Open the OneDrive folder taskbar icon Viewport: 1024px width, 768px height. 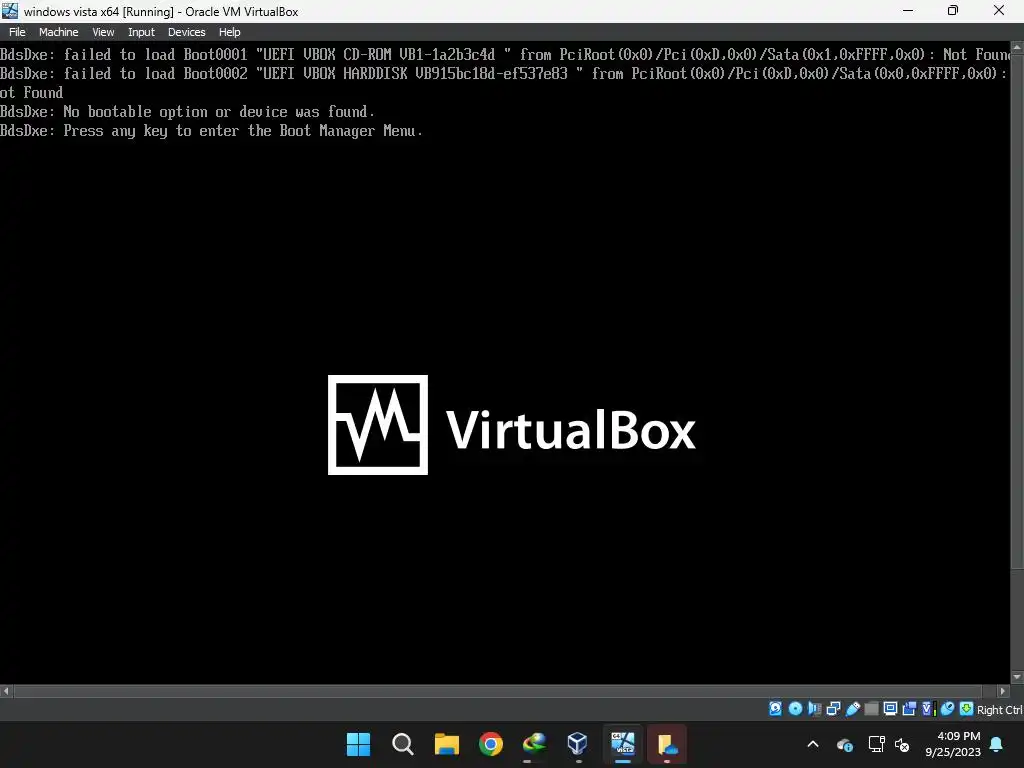[667, 744]
